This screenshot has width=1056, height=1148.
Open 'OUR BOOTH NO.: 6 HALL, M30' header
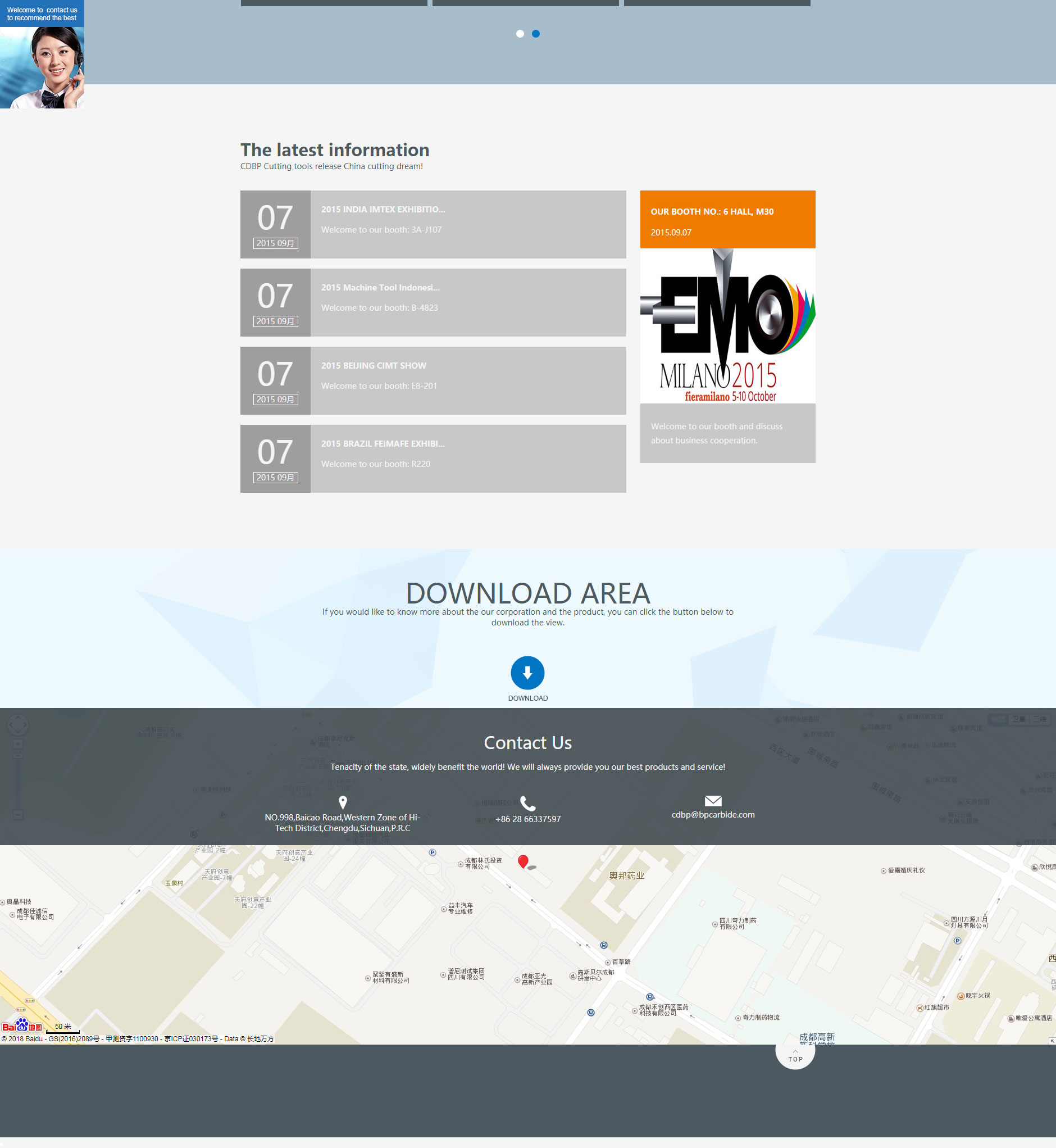[712, 211]
